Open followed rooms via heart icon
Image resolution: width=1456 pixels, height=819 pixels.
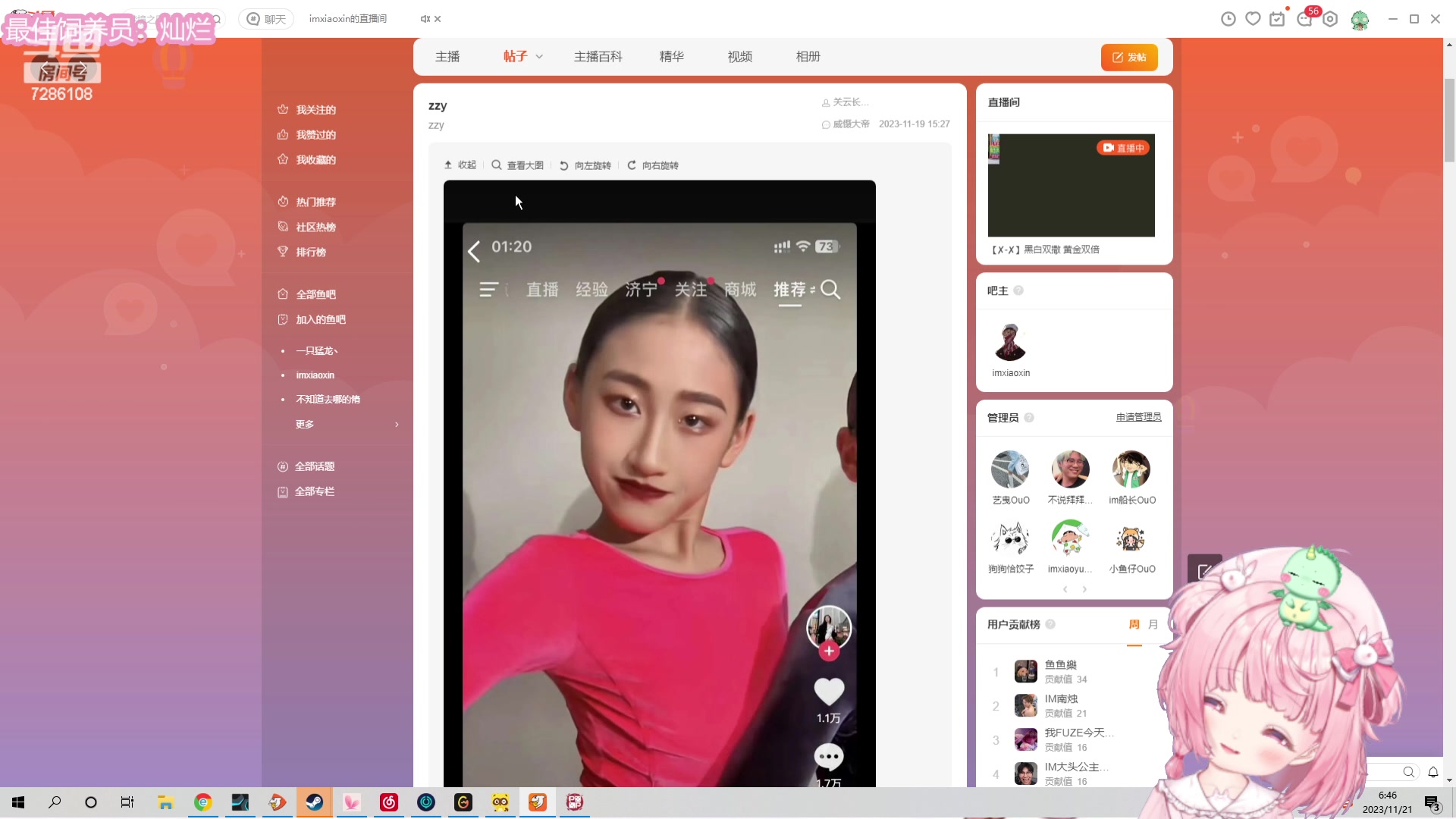pos(1253,18)
